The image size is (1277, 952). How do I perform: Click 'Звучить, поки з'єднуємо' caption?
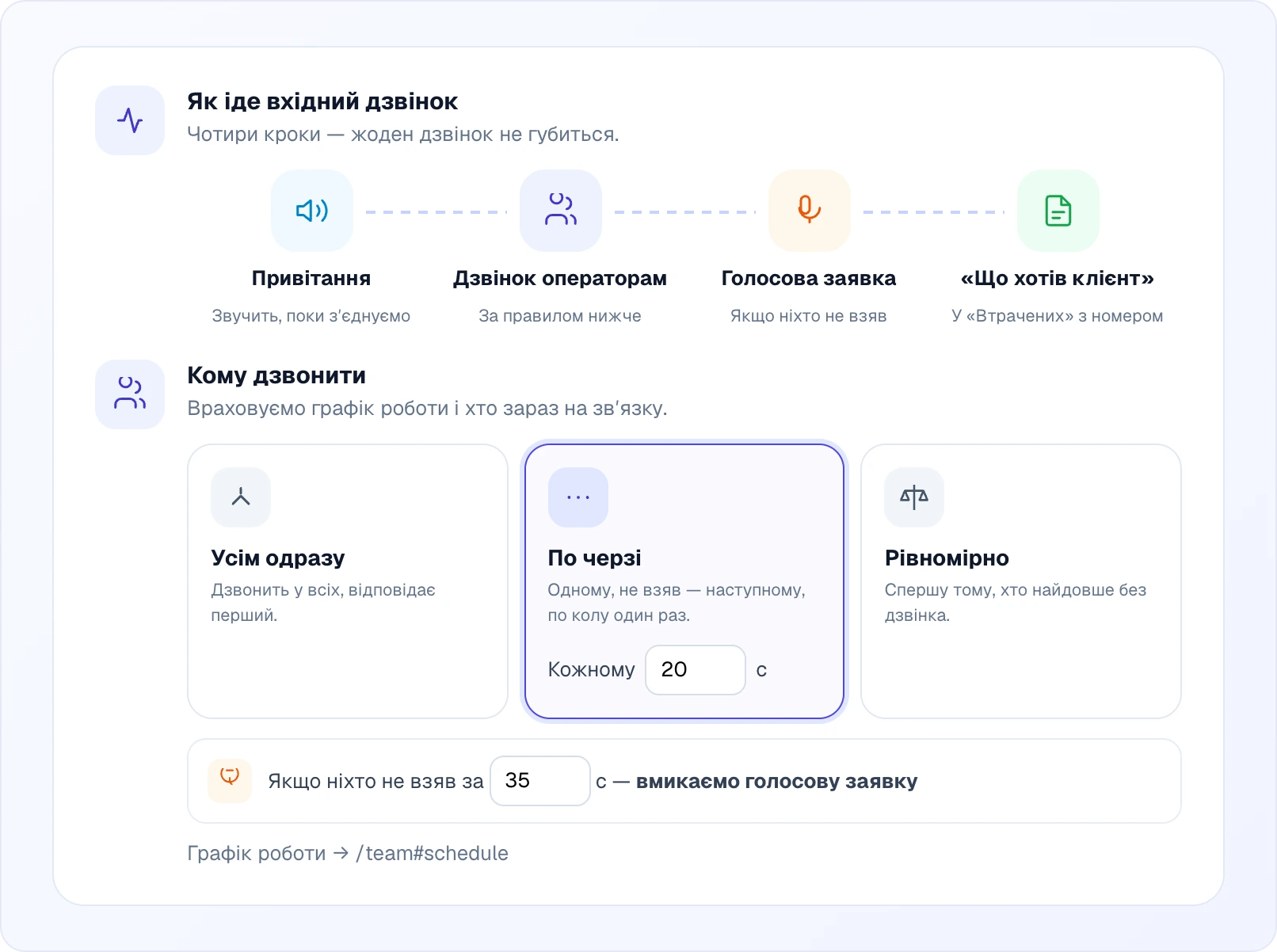pos(311,316)
